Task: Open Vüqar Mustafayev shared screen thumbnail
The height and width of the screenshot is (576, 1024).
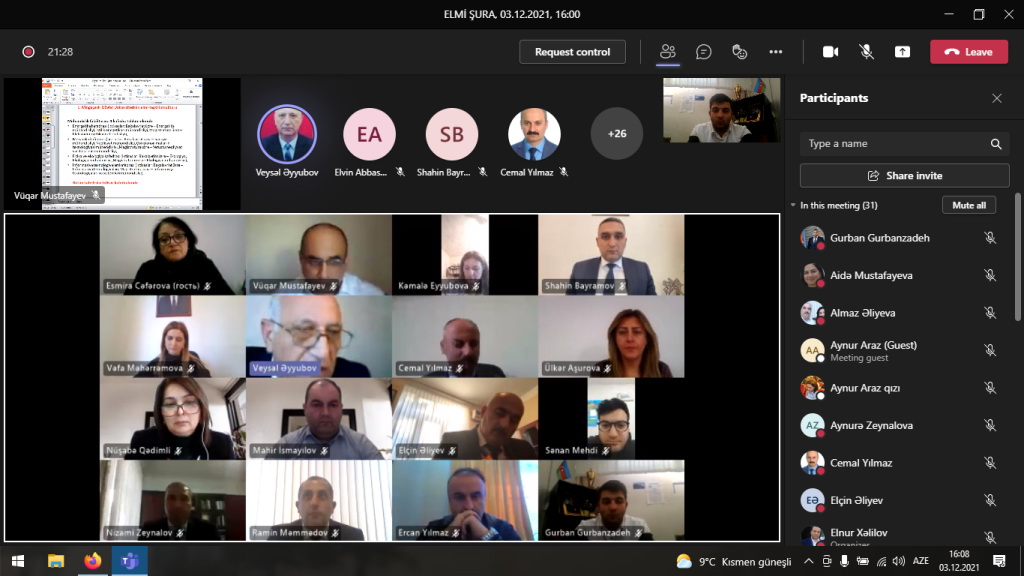Action: point(122,144)
